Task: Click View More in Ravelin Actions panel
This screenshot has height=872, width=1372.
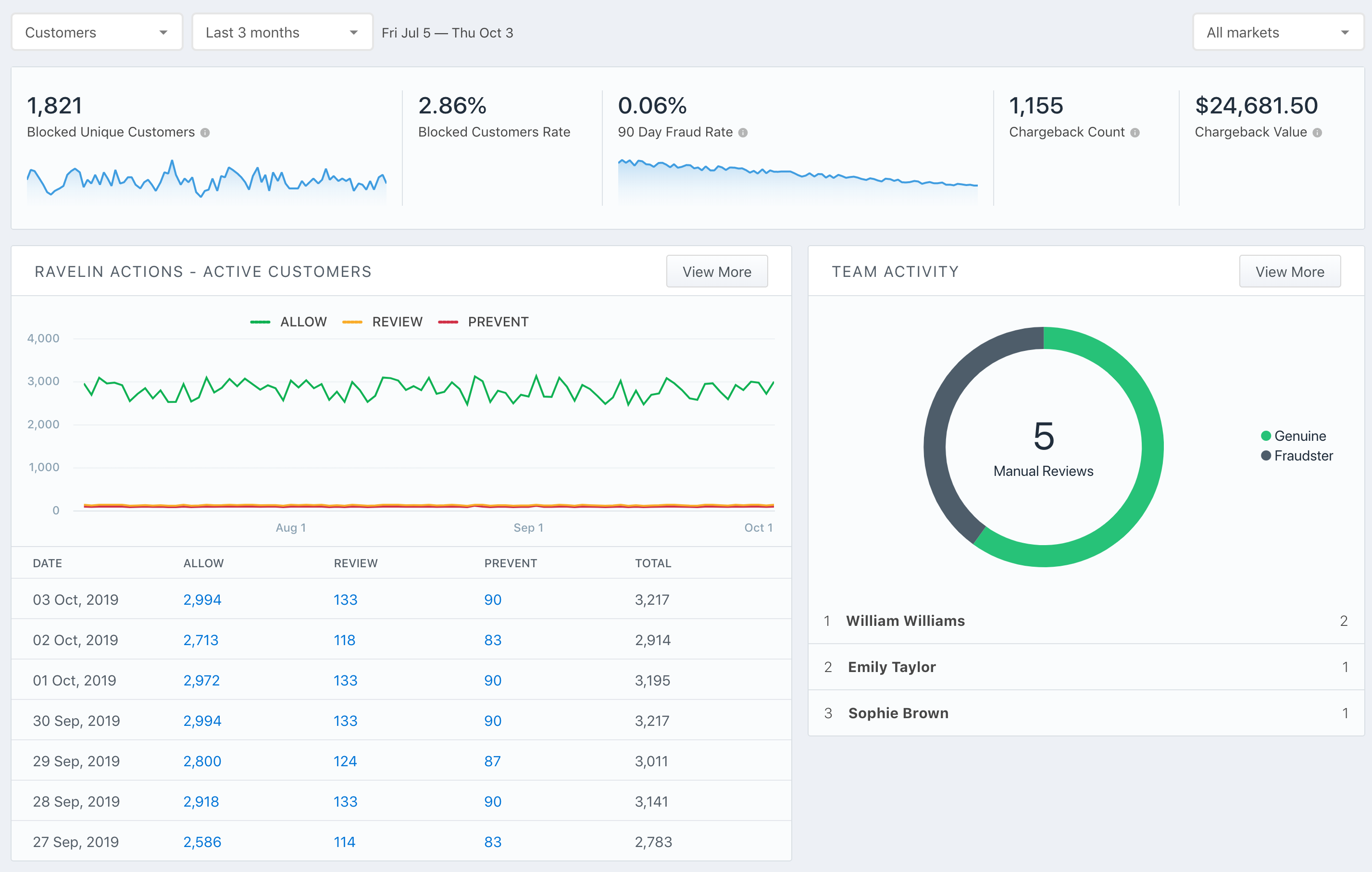Action: pyautogui.click(x=716, y=272)
